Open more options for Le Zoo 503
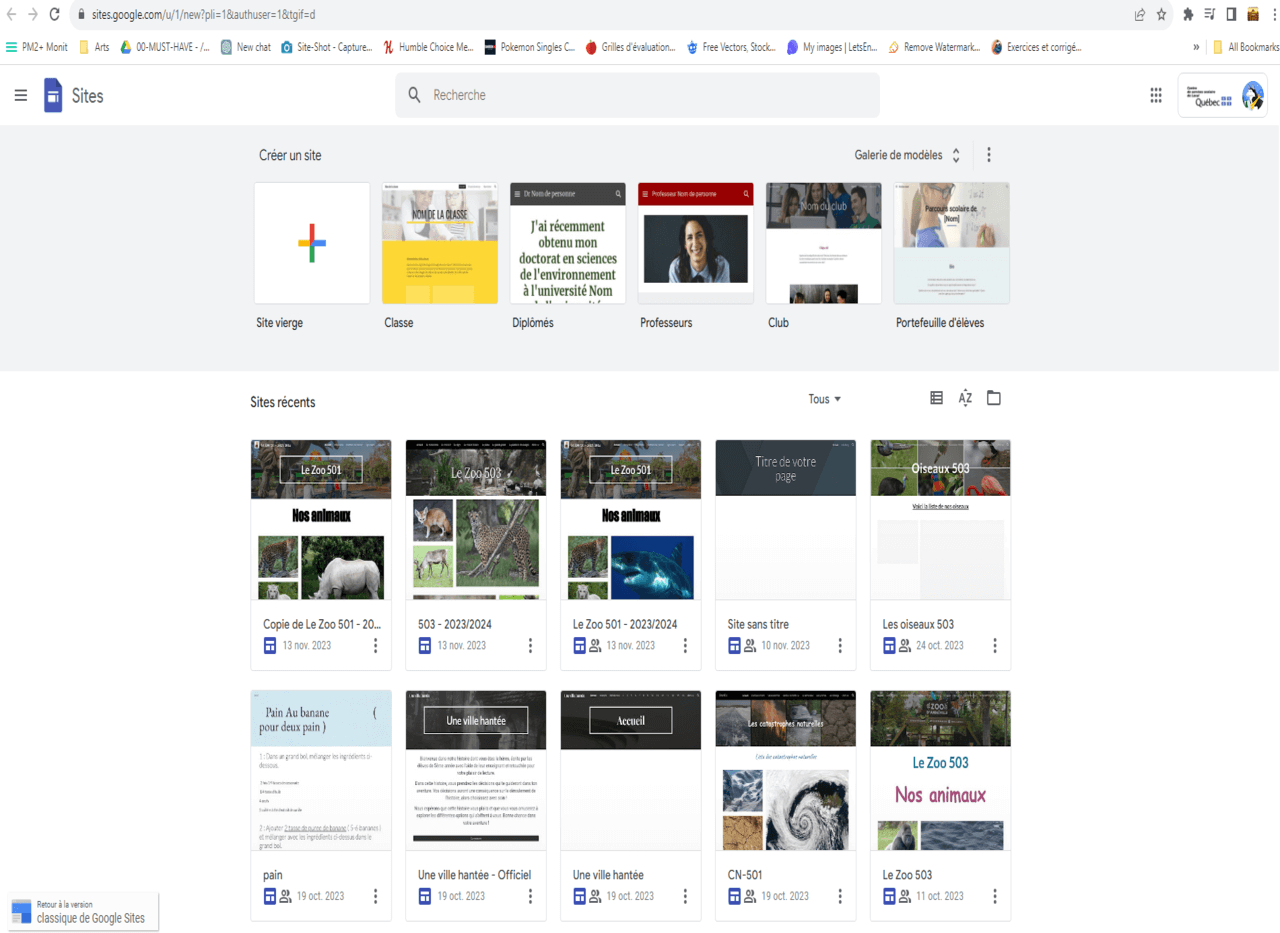Viewport: 1280px width, 933px height. [995, 896]
